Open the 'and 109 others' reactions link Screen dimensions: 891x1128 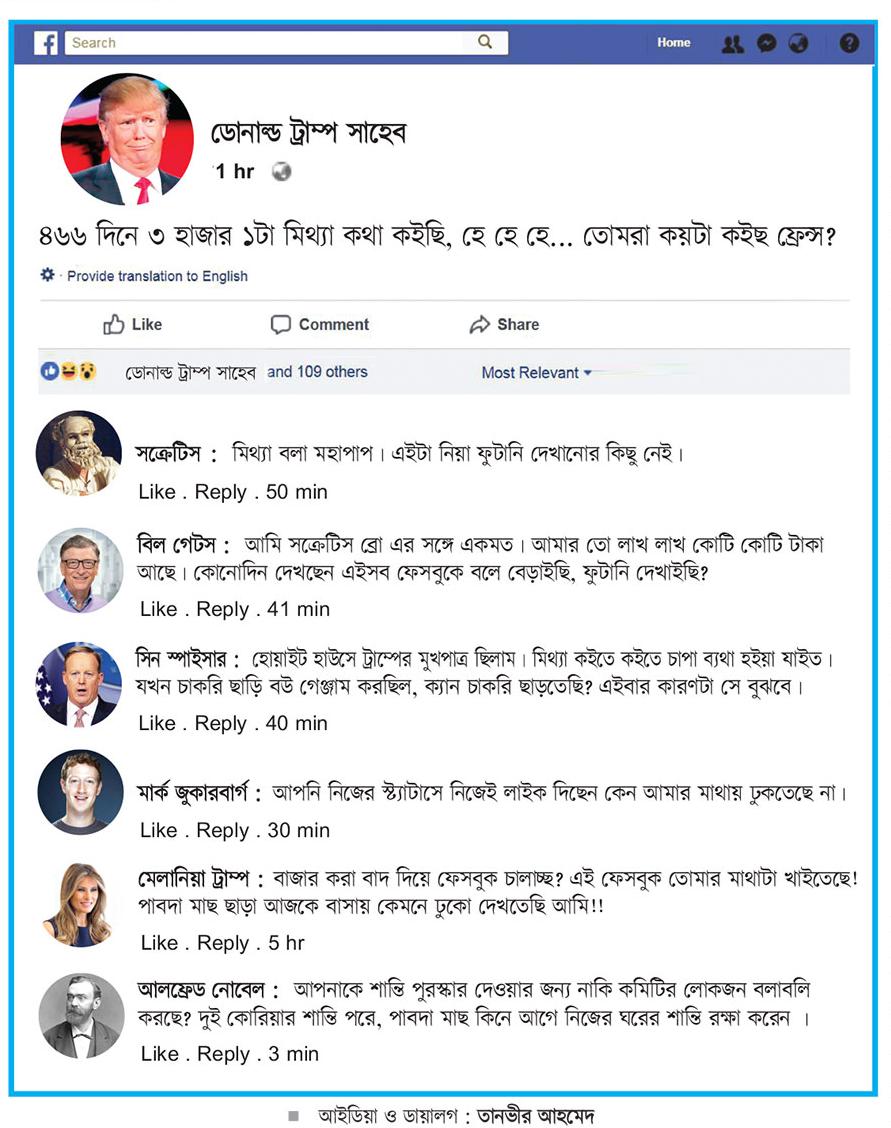tap(317, 372)
